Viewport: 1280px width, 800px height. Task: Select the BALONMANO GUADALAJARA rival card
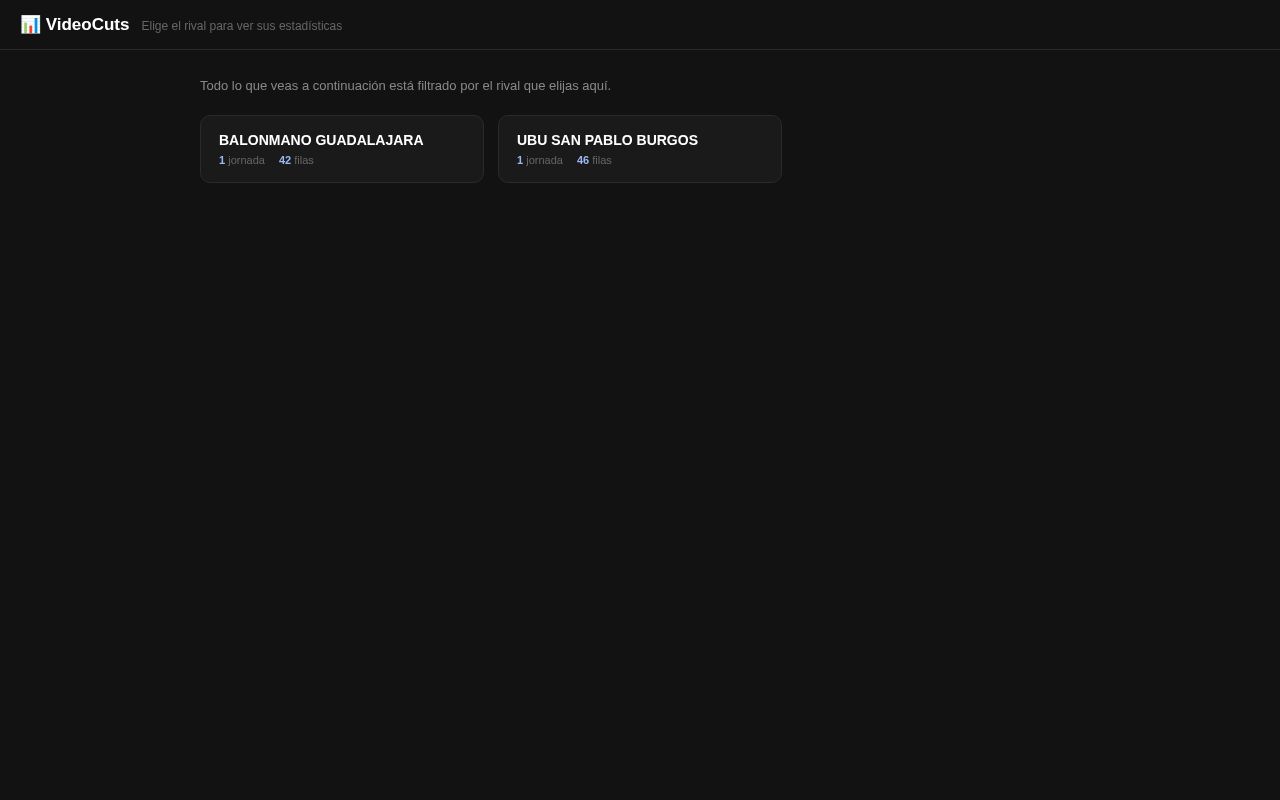point(342,149)
